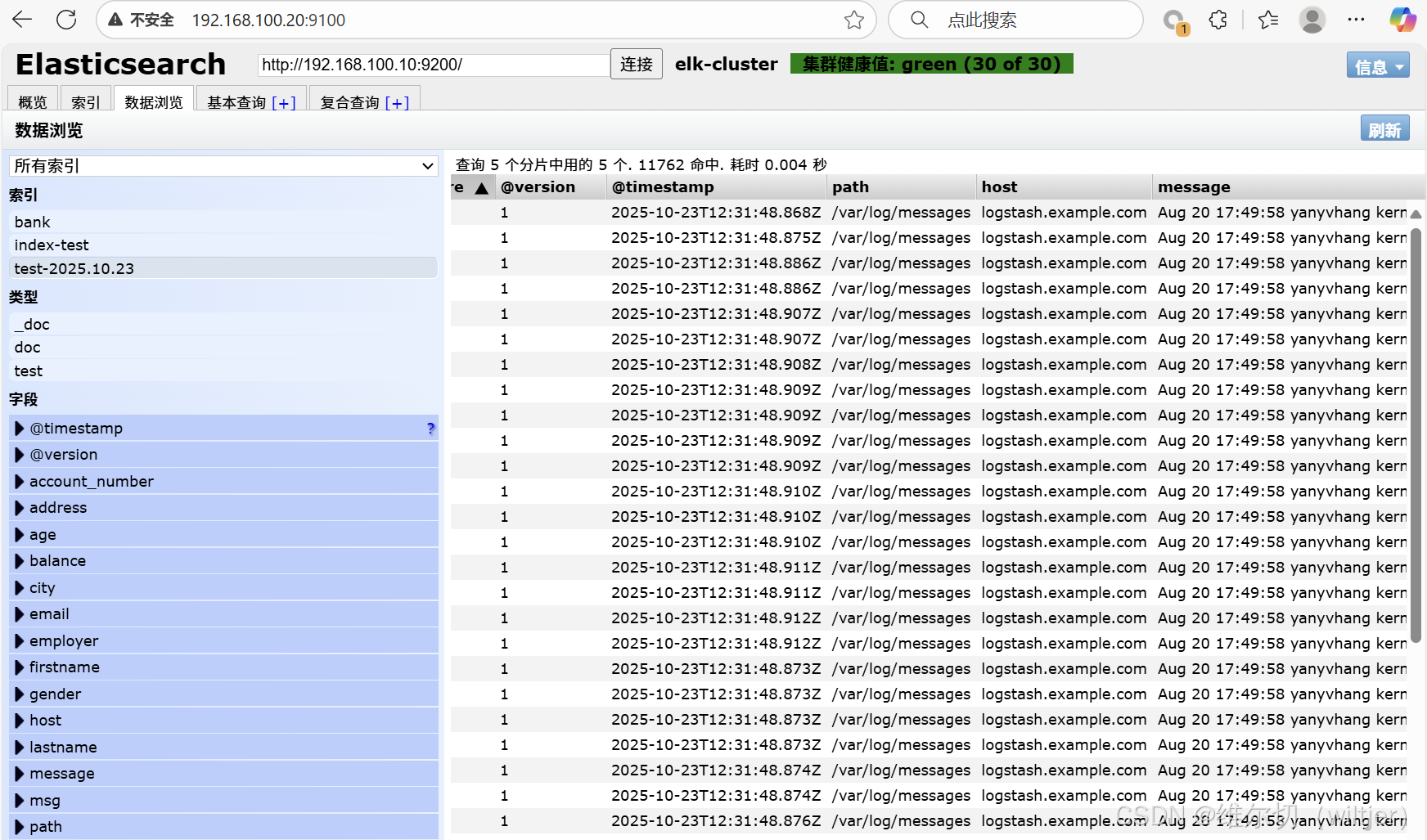
Task: Click the sort arrow in score column header
Action: [482, 188]
